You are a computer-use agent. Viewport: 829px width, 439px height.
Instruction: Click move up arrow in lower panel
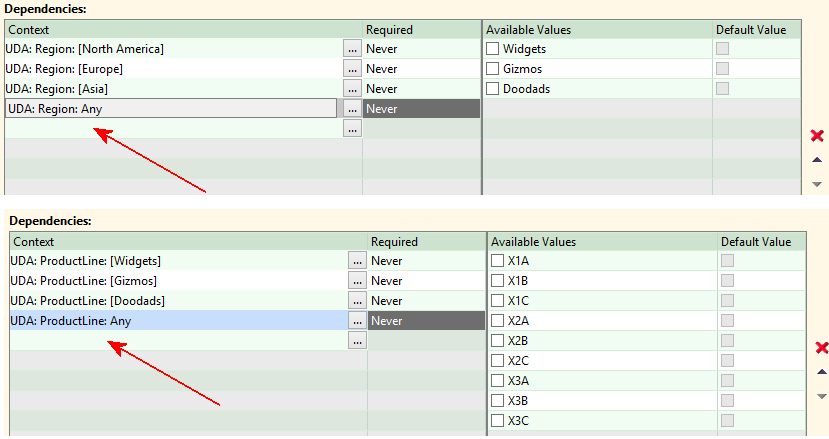point(822,372)
